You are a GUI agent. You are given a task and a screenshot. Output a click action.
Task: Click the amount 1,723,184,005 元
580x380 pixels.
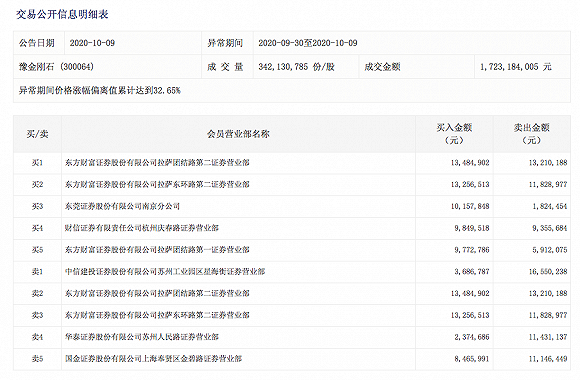point(516,67)
